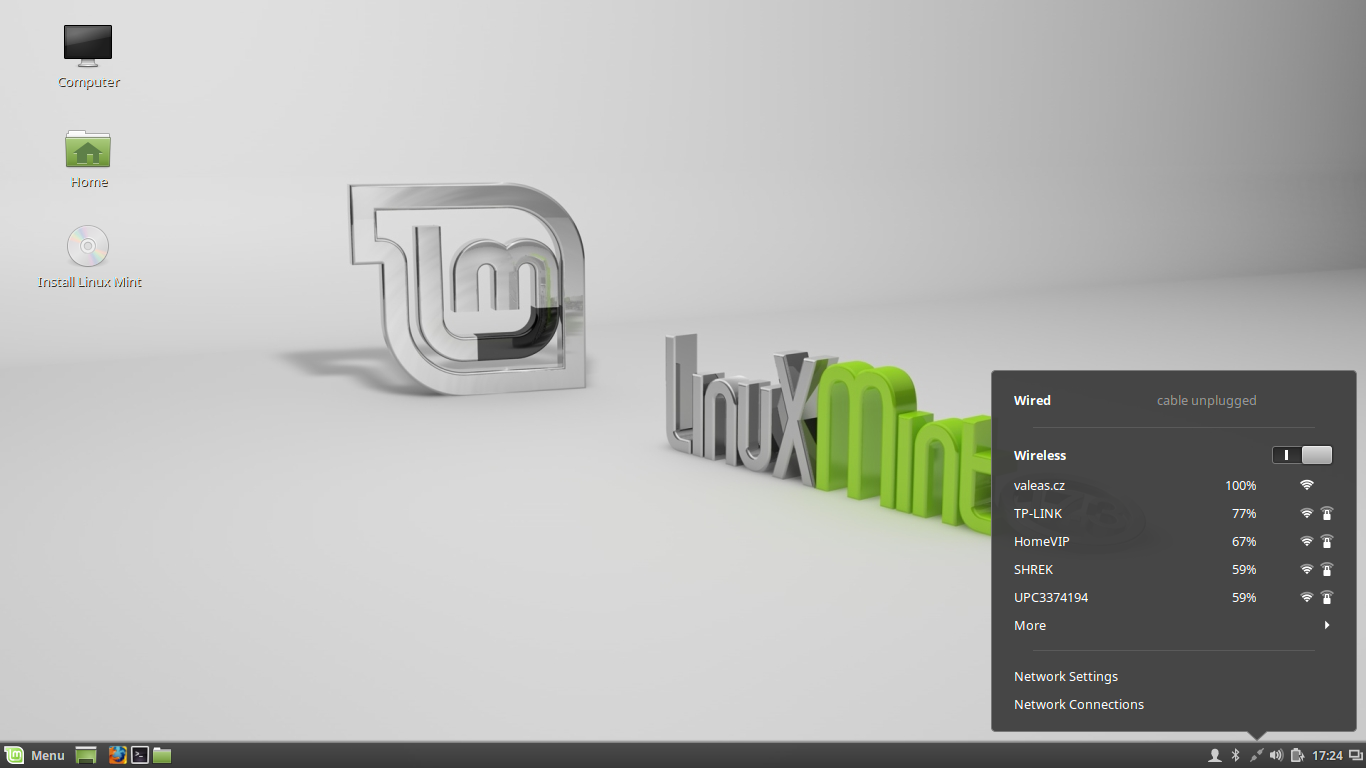Connect to the valeas.cz network
Viewport: 1366px width, 768px height.
(x=1173, y=485)
